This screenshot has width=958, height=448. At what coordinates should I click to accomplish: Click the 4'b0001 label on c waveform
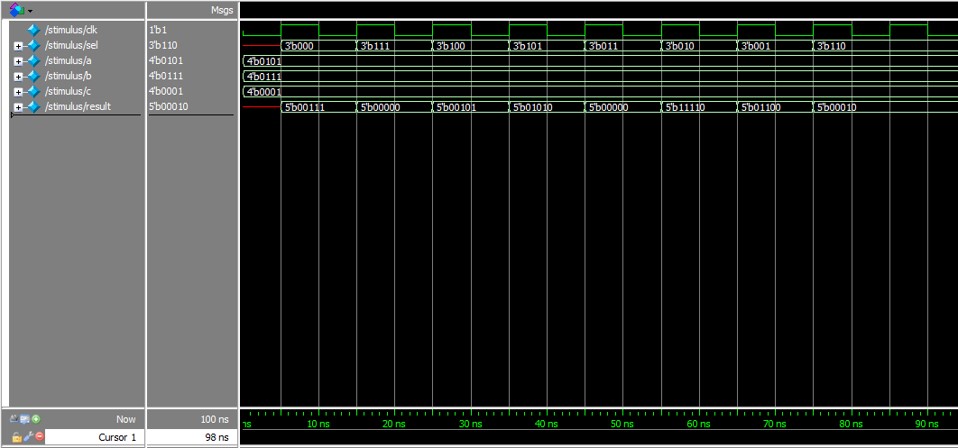tap(264, 92)
